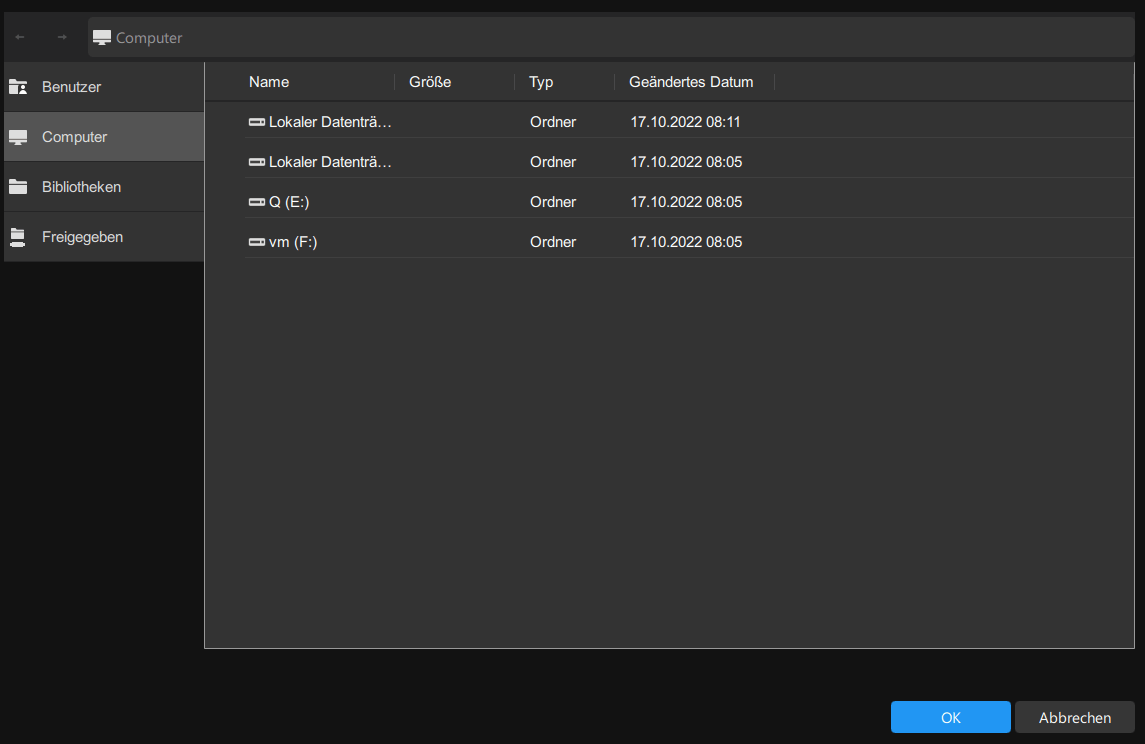1145x744 pixels.
Task: Click drive icon of 08:11 Lokaler Datenträger
Action: tap(256, 122)
